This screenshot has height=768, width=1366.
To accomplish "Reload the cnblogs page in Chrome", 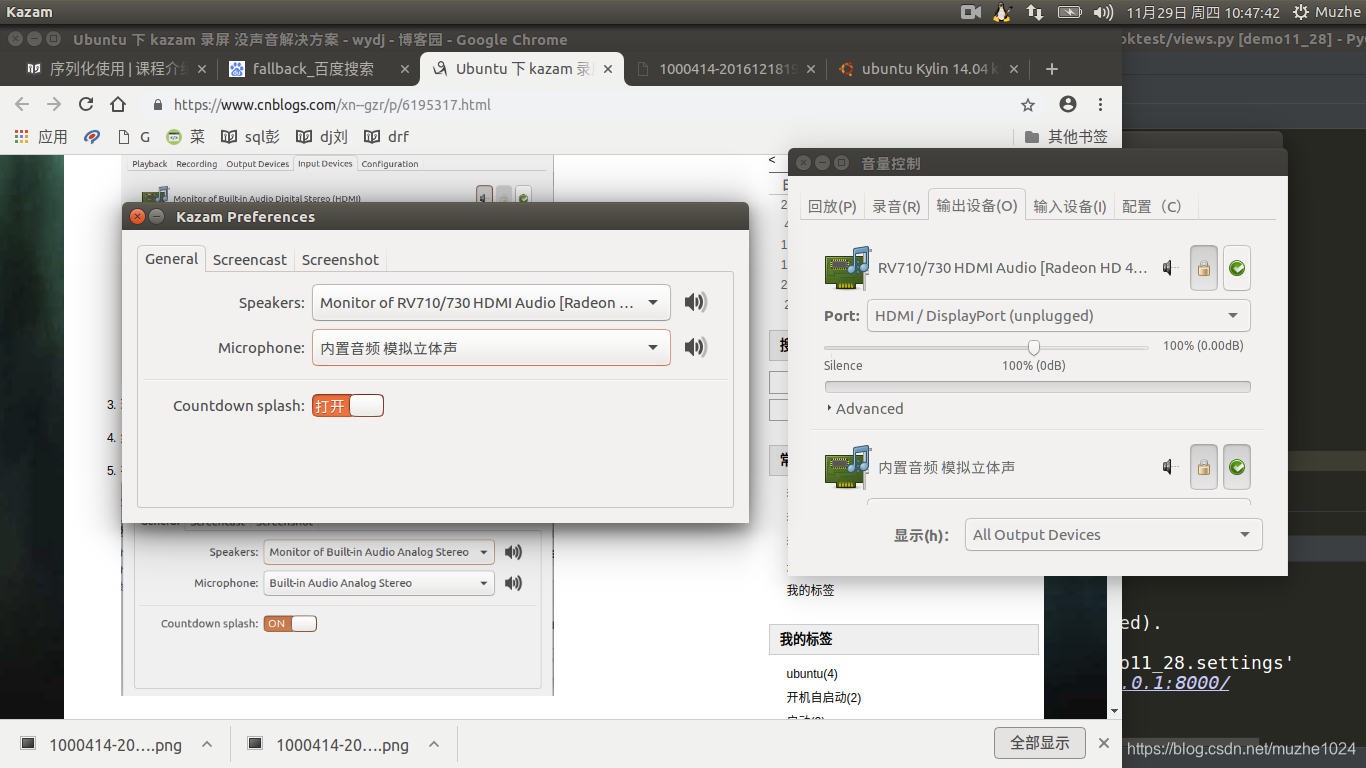I will click(x=86, y=104).
